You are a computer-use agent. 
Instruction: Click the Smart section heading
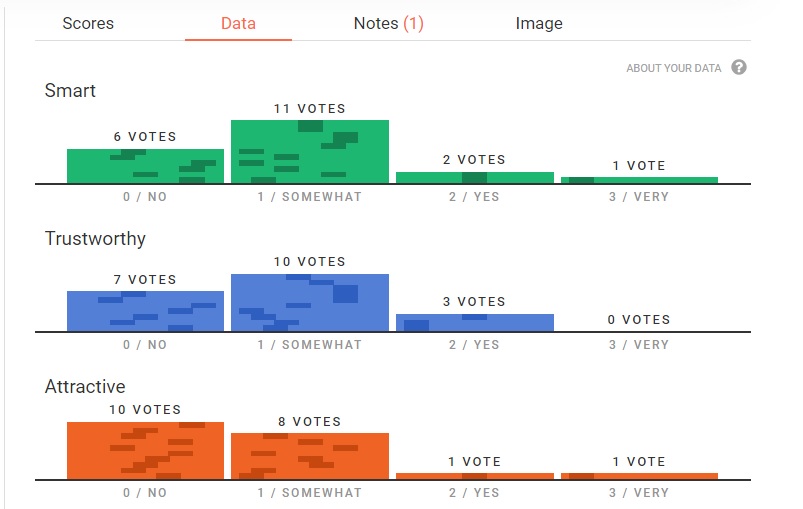71,91
